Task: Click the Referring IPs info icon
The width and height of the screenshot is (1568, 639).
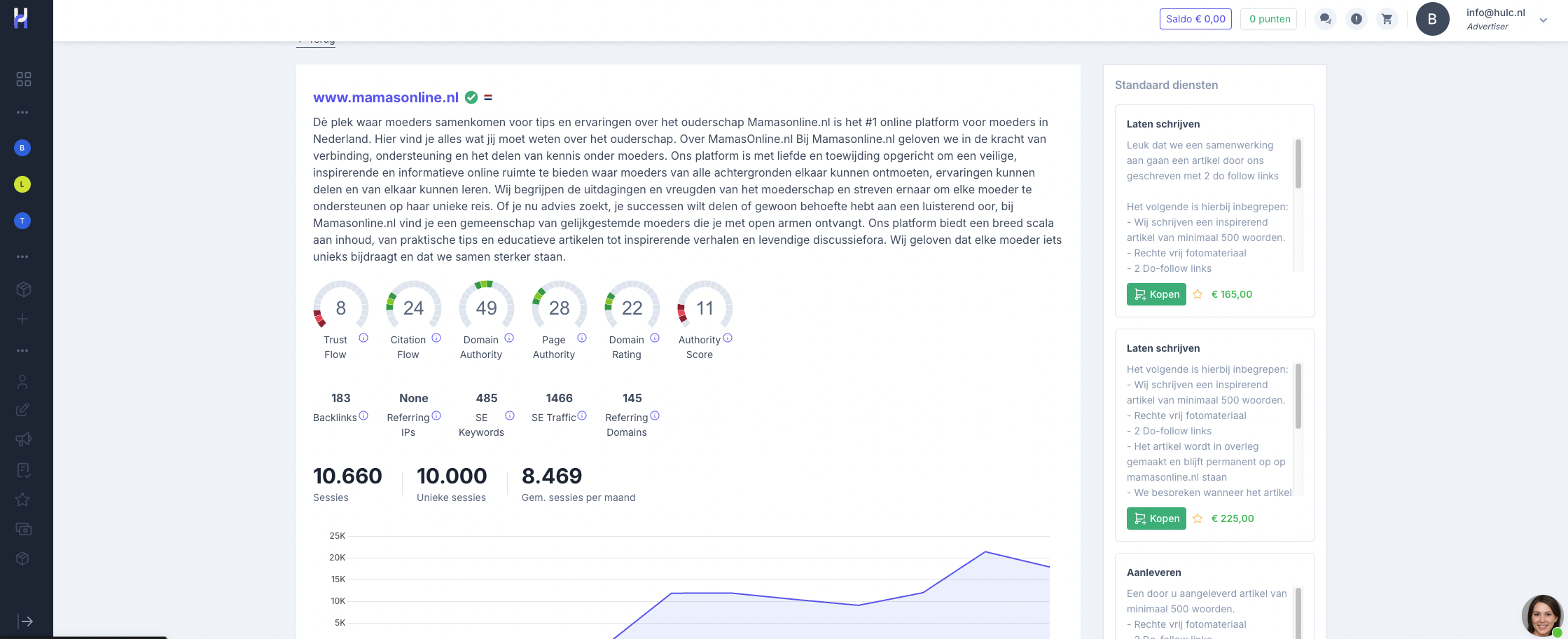Action: [436, 415]
